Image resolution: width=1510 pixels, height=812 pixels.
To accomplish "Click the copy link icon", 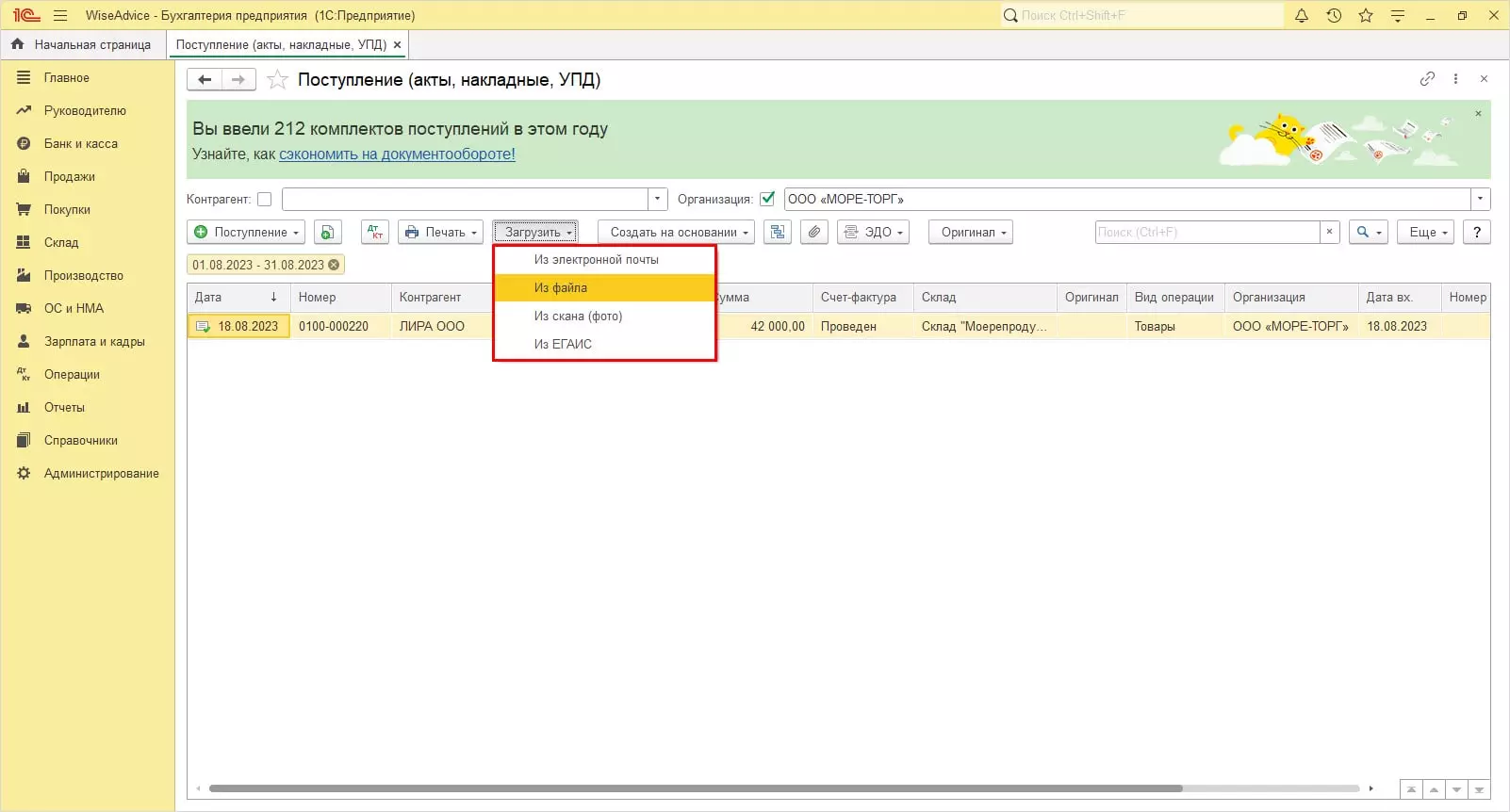I will point(1427,79).
